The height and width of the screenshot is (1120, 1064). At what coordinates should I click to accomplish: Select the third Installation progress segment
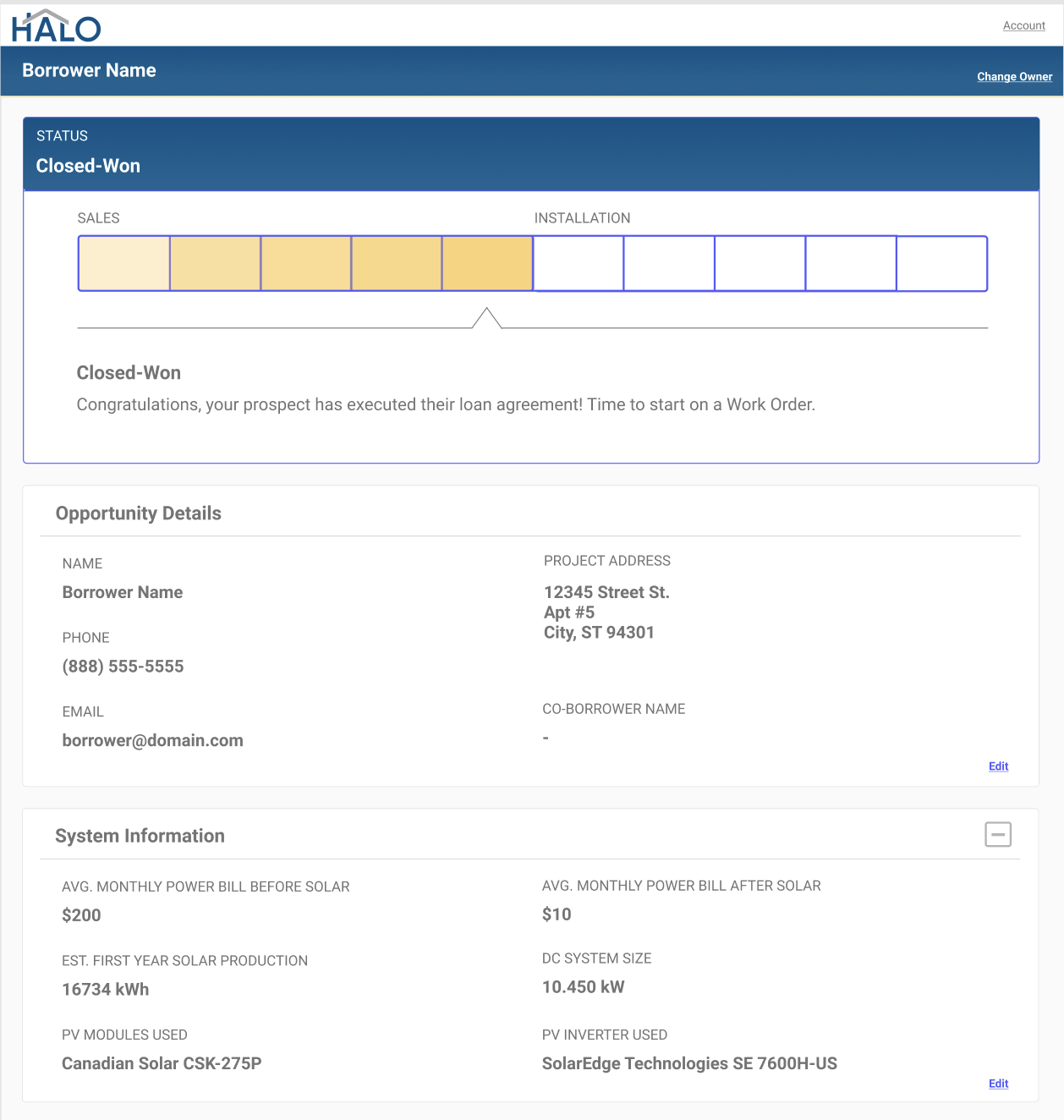tap(760, 264)
